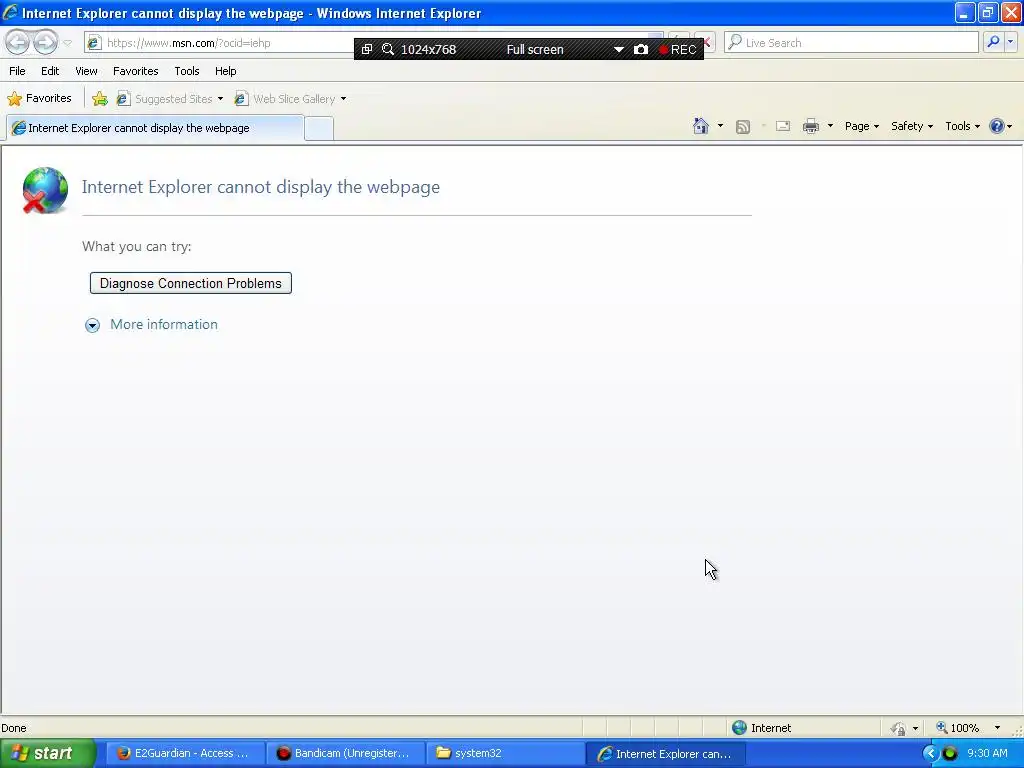Go forward with the Forward arrow button
1024x768 pixels.
point(45,43)
